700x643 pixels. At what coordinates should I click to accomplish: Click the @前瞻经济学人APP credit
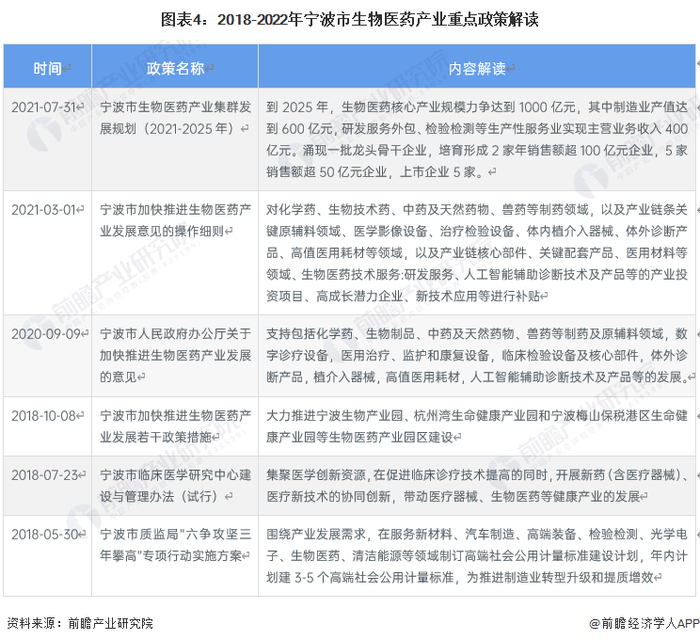[644, 623]
